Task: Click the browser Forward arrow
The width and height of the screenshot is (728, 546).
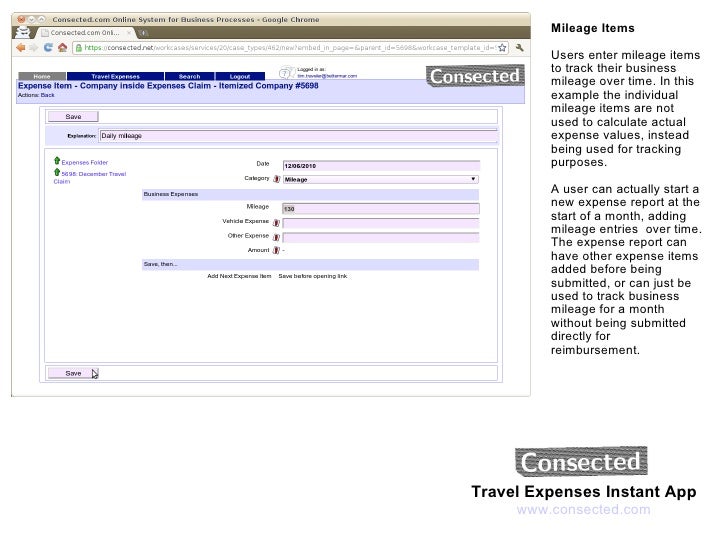Action: pos(34,48)
